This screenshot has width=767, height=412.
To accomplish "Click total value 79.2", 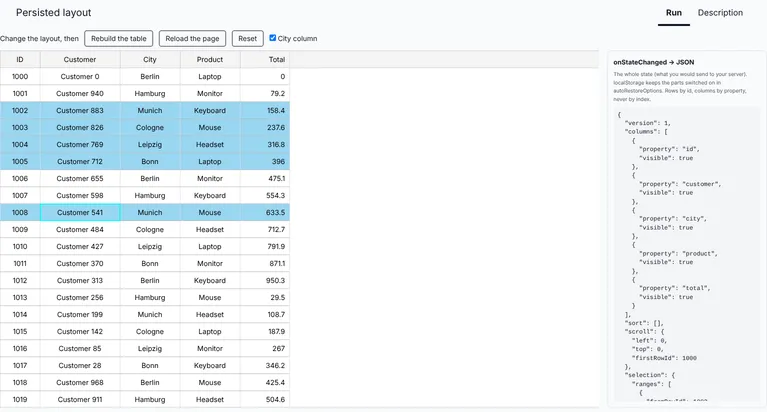I will click(265, 93).
